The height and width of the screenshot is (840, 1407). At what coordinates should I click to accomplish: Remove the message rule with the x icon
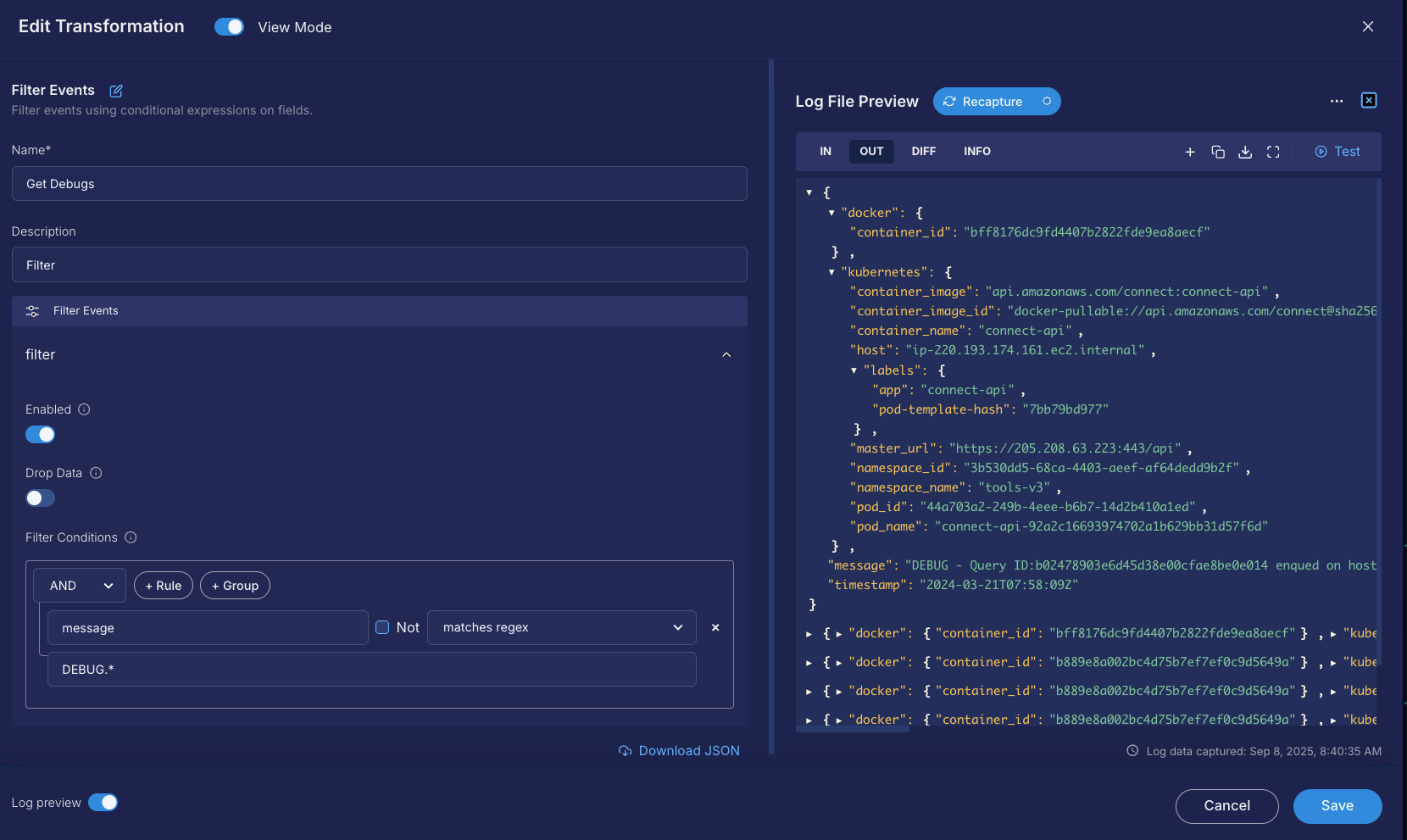coord(715,627)
